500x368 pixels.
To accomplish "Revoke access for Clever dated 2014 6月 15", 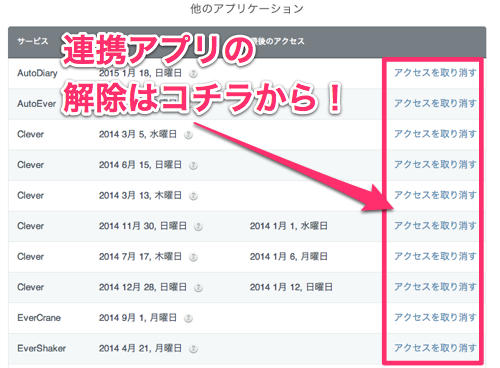I will [435, 165].
